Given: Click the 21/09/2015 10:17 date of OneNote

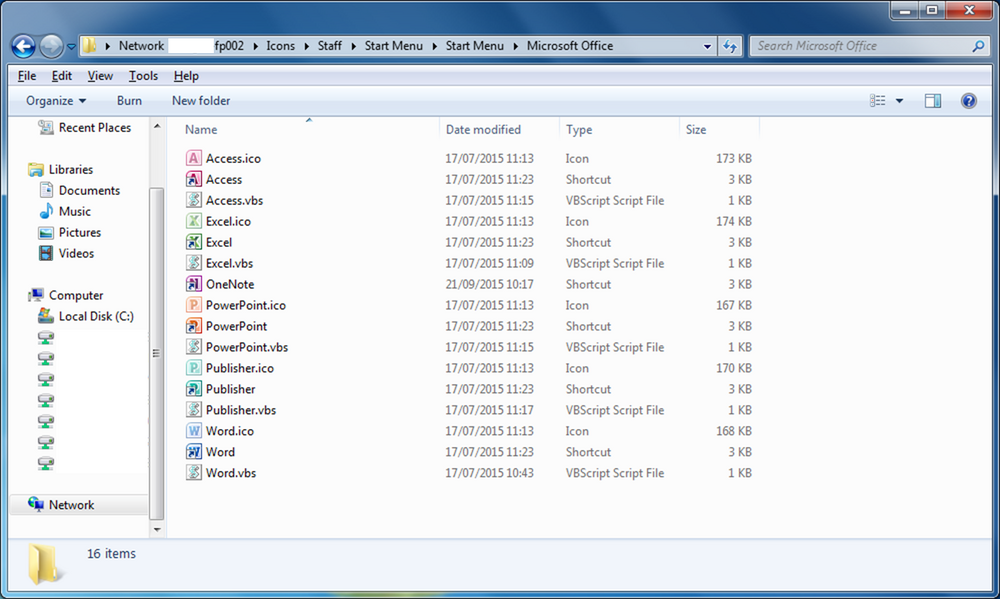Looking at the screenshot, I should click(x=489, y=285).
